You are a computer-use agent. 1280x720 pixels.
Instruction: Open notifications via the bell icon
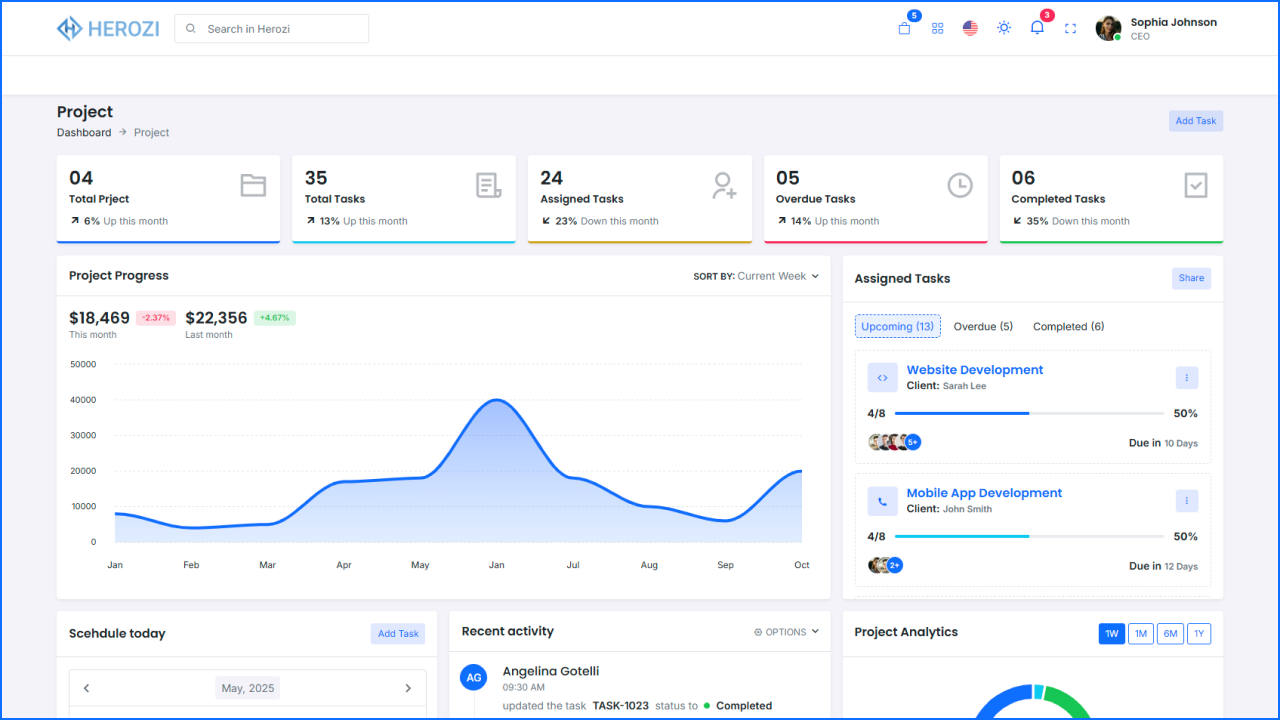coord(1036,28)
